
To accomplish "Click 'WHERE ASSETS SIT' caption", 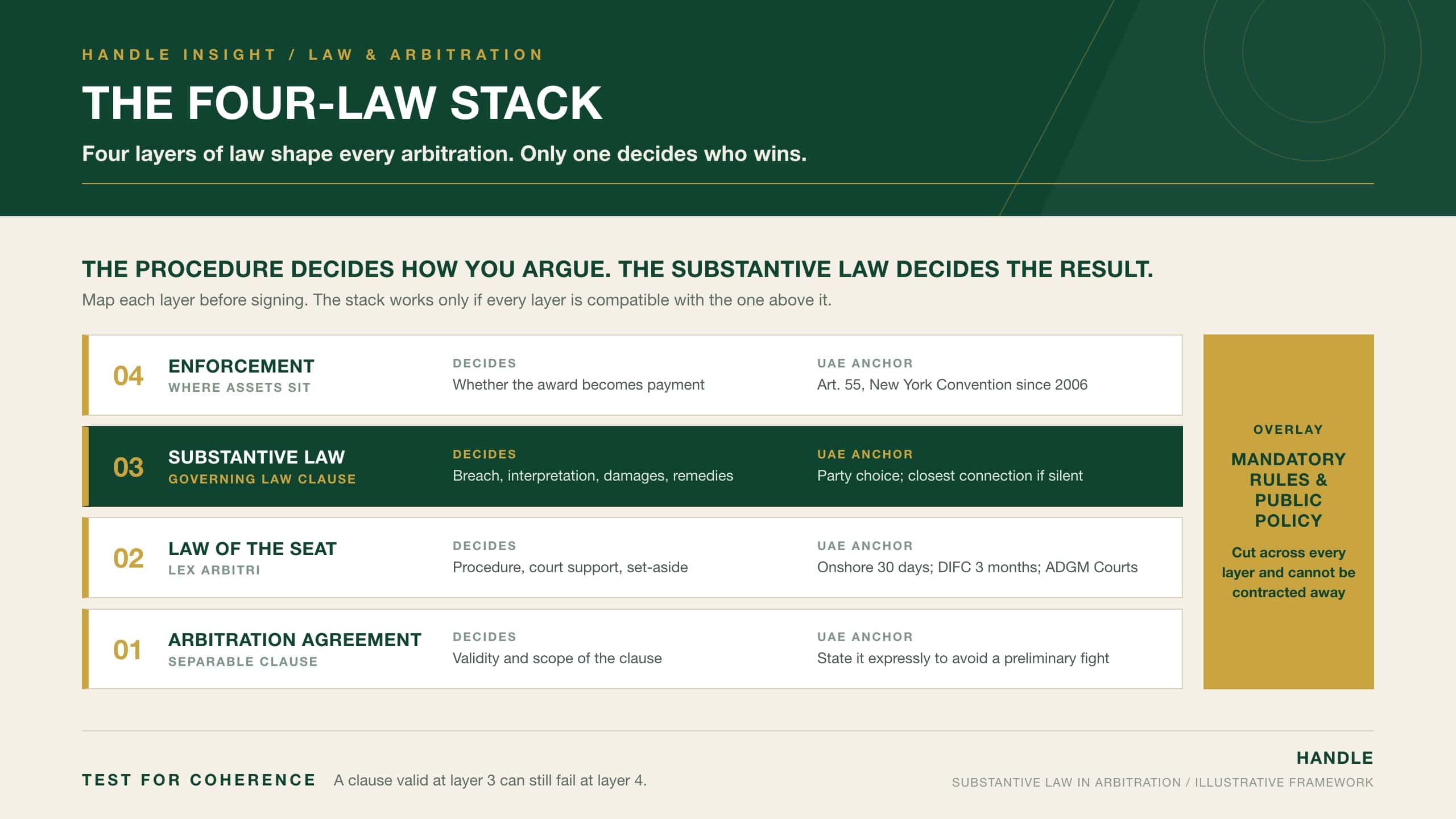I will (x=239, y=387).
